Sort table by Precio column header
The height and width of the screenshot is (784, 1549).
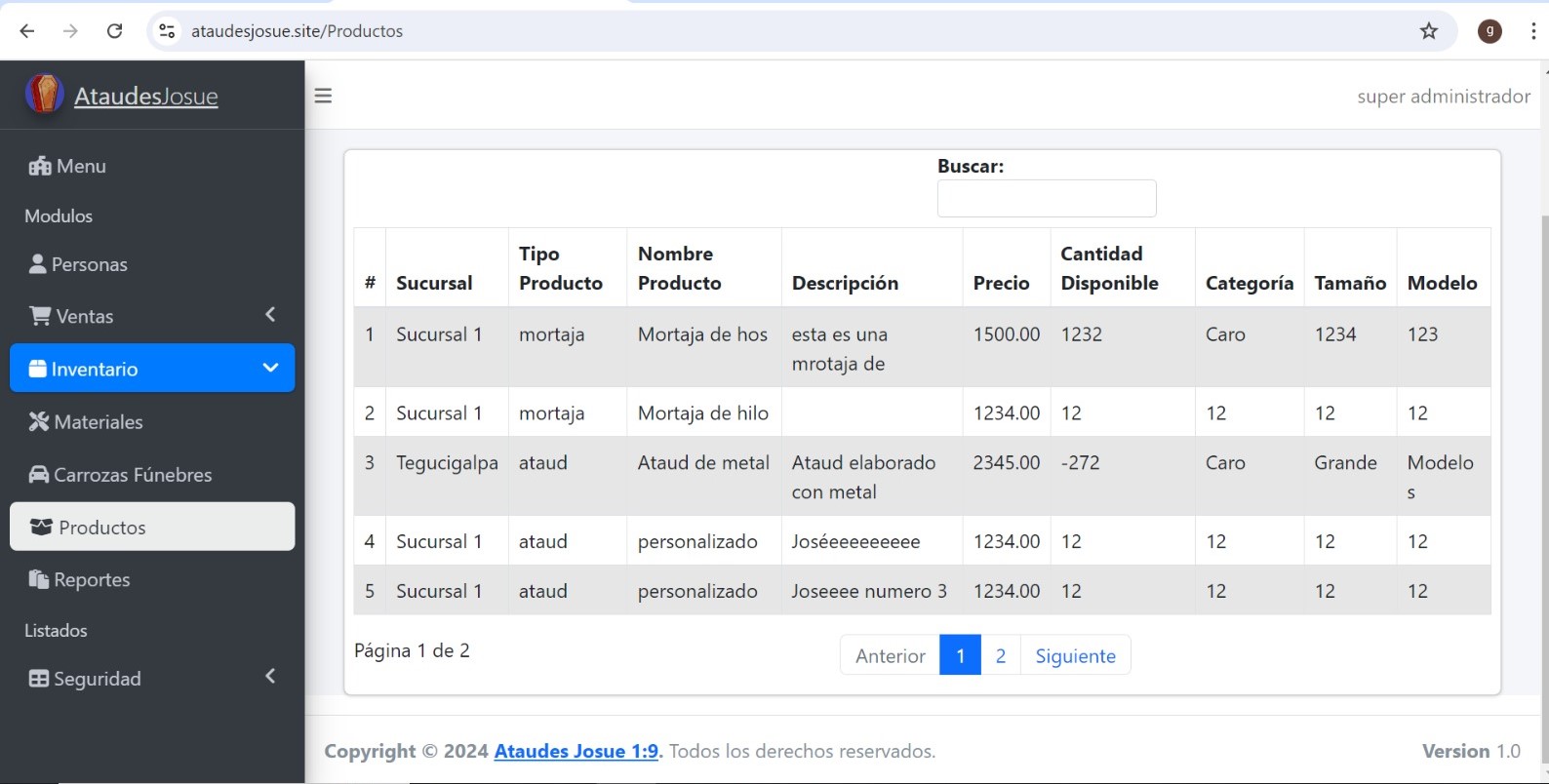1001,283
